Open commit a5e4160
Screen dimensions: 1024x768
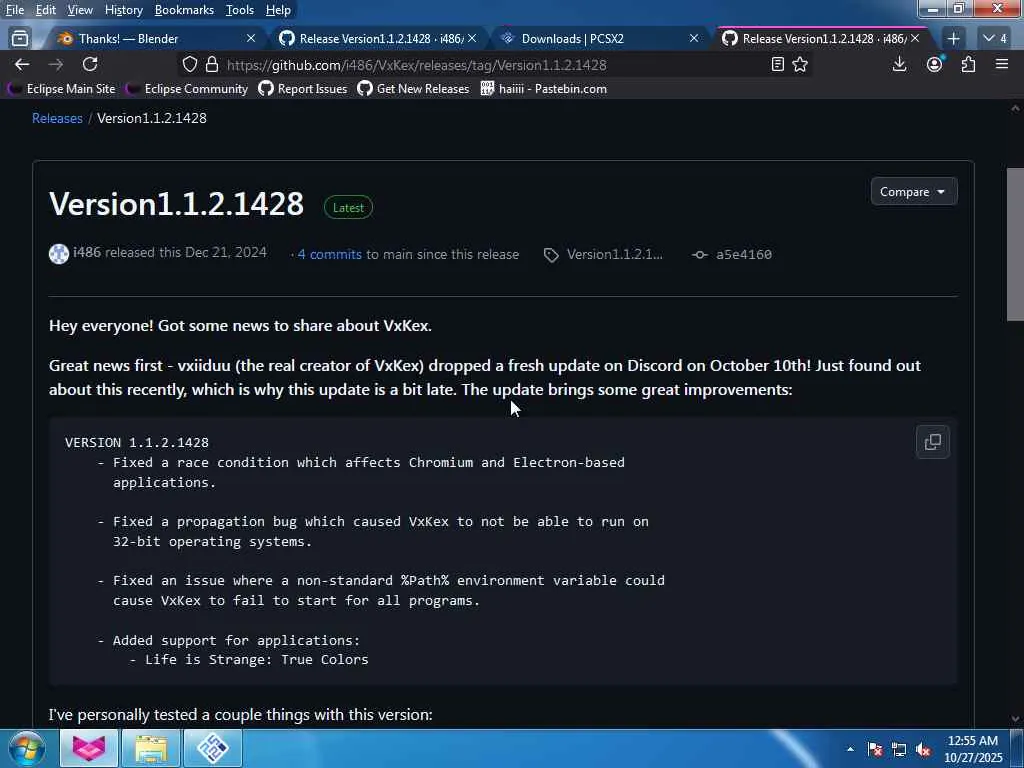pyautogui.click(x=744, y=255)
